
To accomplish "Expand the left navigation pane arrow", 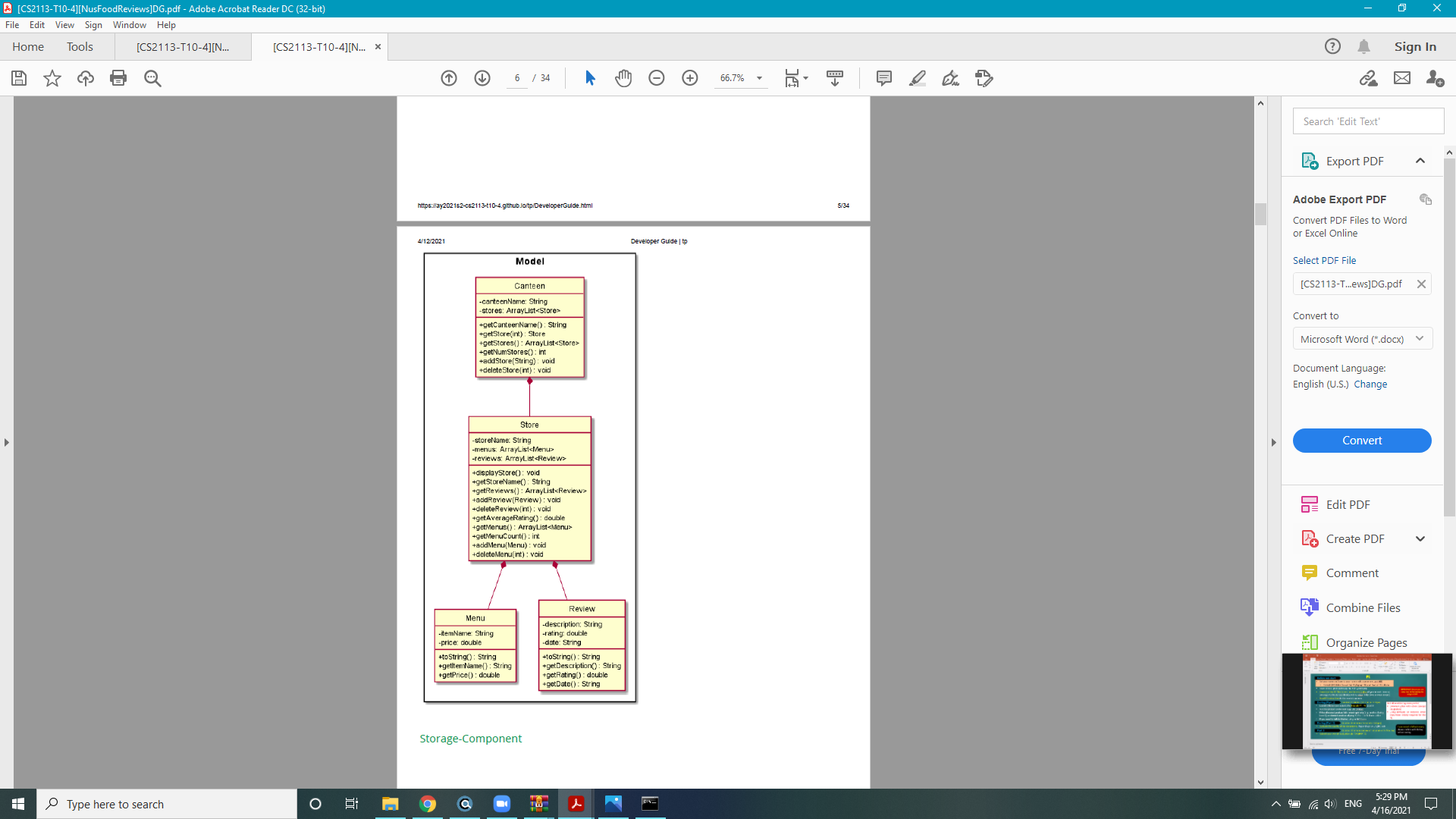I will 7,442.
